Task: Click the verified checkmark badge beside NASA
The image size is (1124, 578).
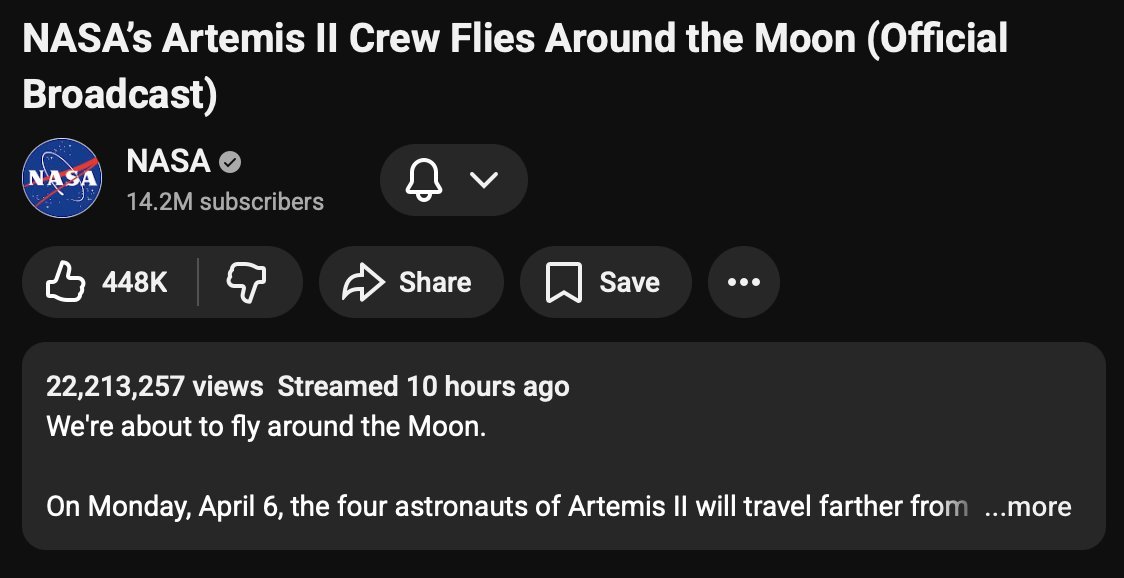Action: click(x=230, y=161)
